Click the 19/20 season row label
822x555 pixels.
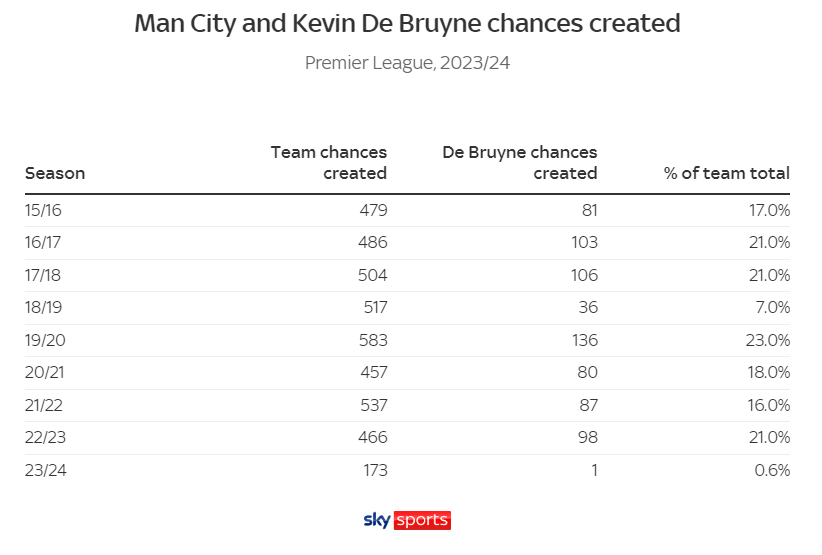[x=45, y=340]
